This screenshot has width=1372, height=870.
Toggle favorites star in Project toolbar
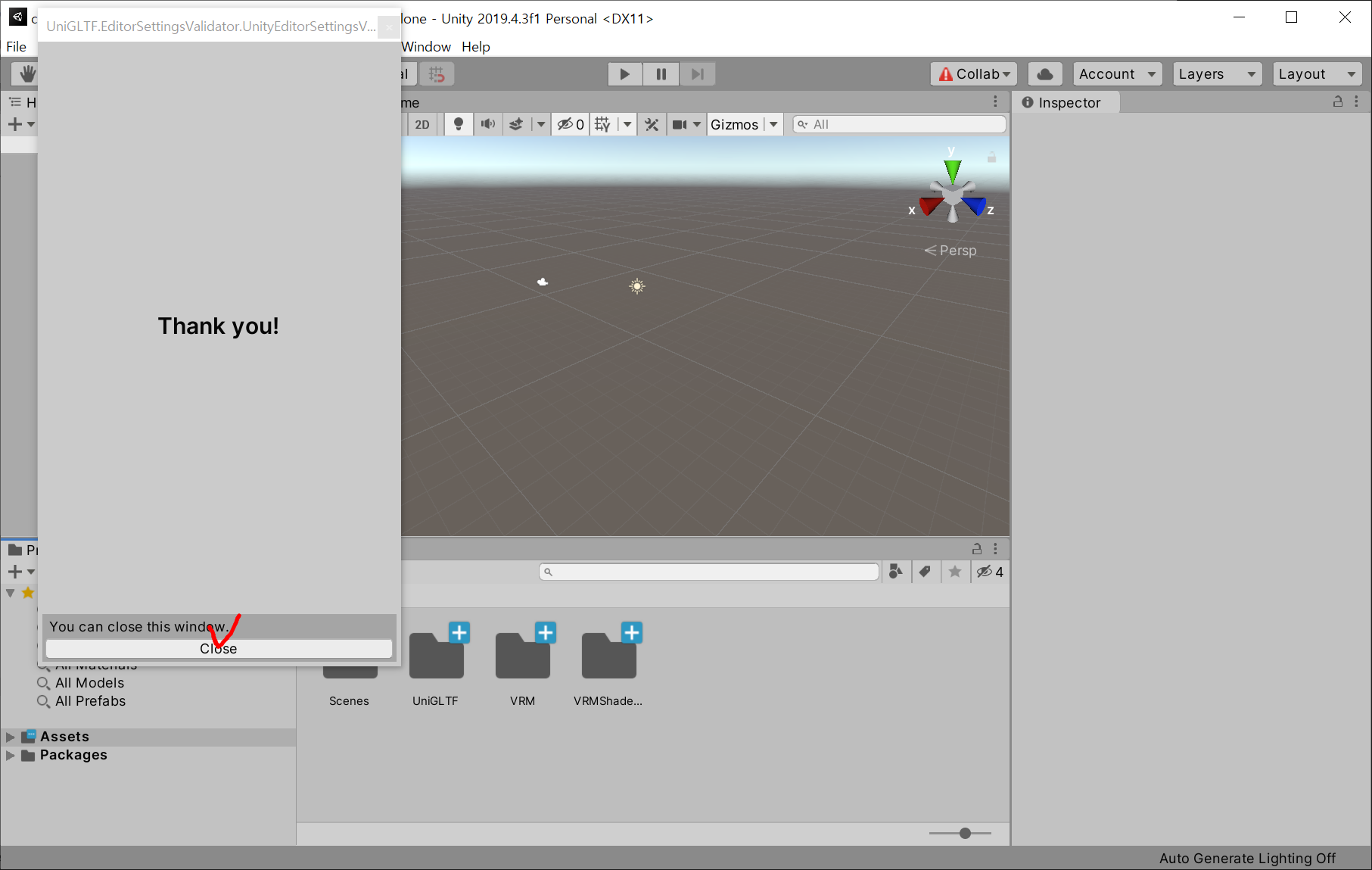(955, 572)
